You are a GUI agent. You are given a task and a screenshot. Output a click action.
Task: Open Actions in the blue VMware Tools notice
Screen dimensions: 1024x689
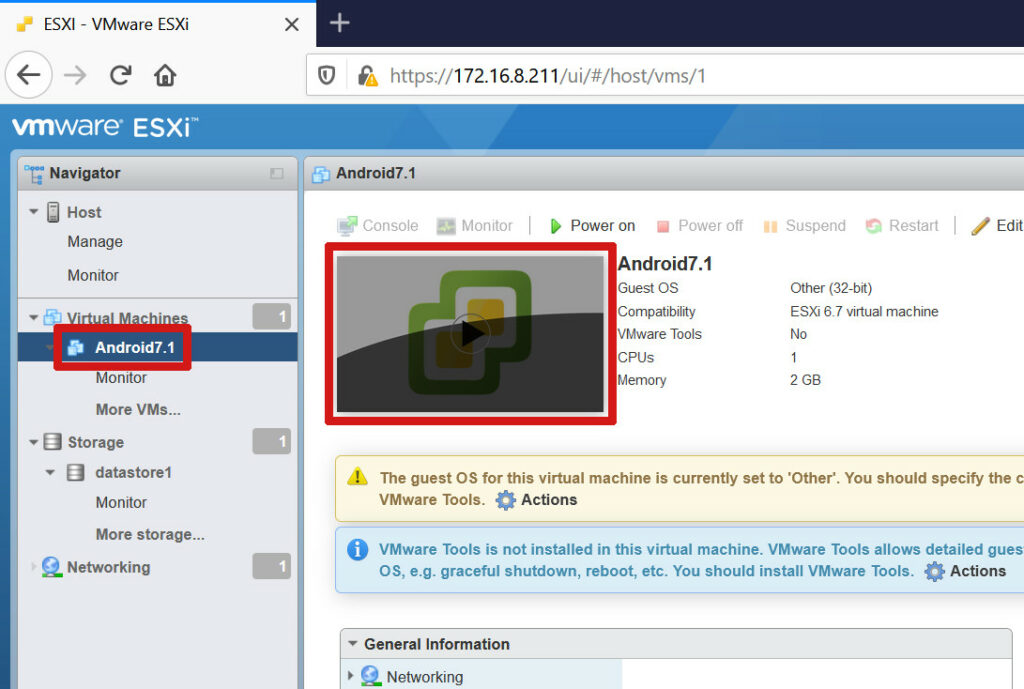click(965, 571)
